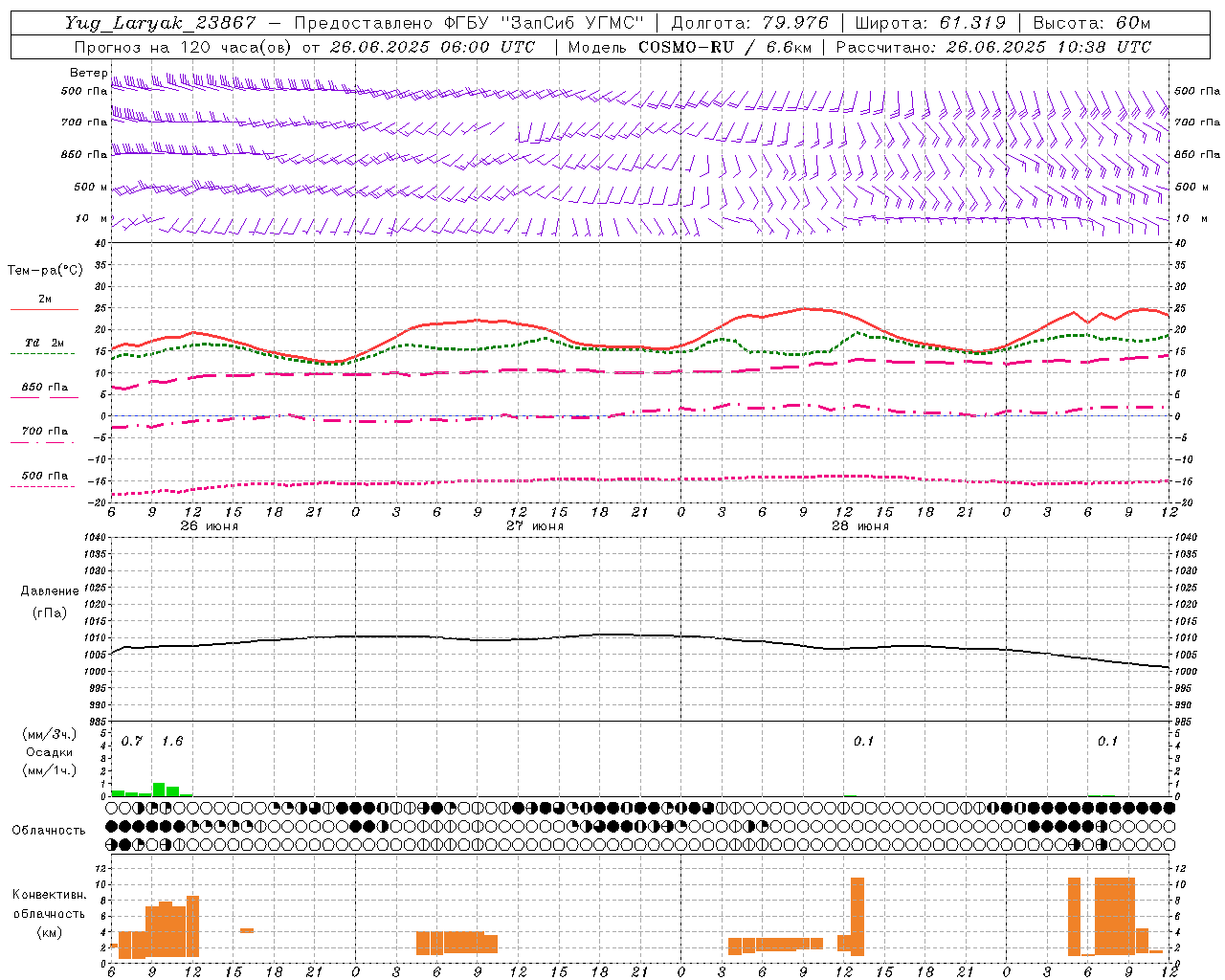
Task: Click the Конвективн. облачность label
Action: (x=50, y=904)
